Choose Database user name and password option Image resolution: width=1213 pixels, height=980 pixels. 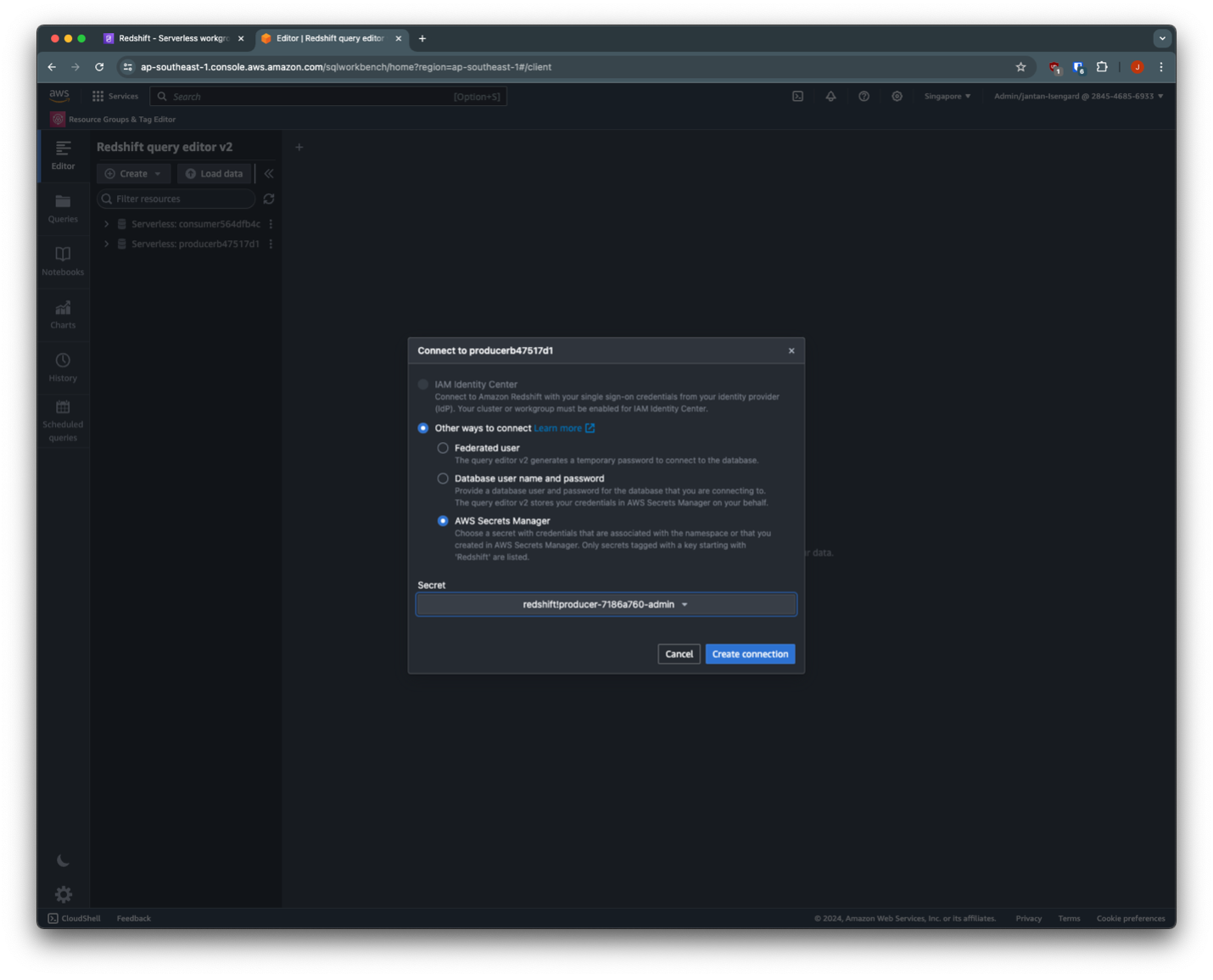pyautogui.click(x=443, y=479)
